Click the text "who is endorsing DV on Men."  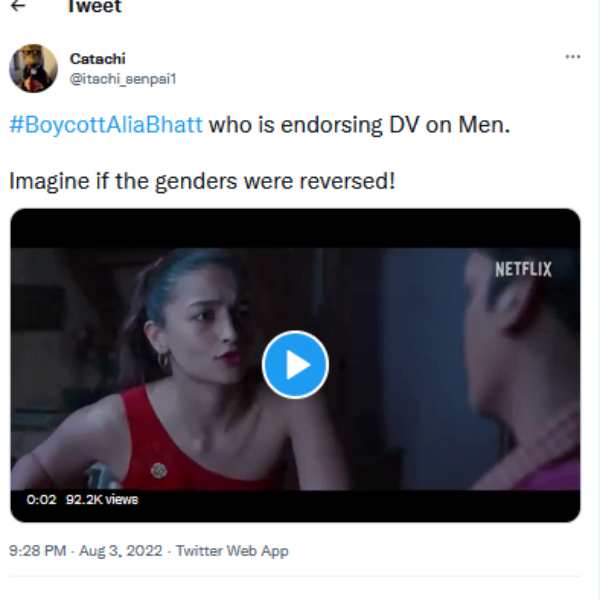(361, 126)
